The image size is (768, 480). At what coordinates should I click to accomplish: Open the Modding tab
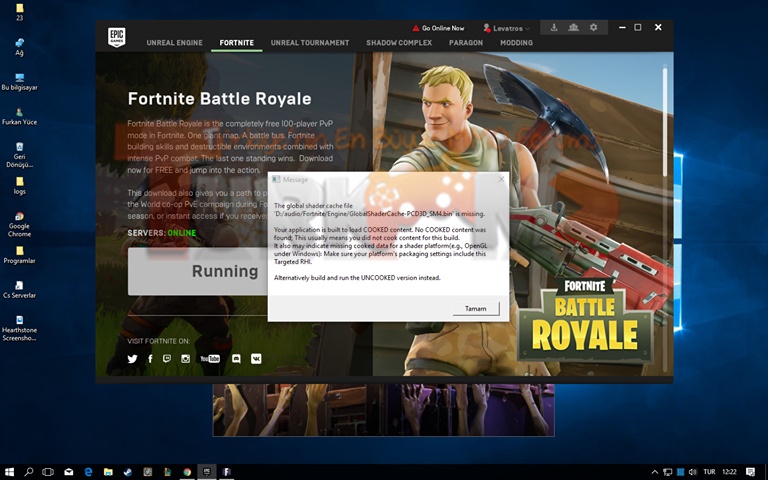[516, 43]
